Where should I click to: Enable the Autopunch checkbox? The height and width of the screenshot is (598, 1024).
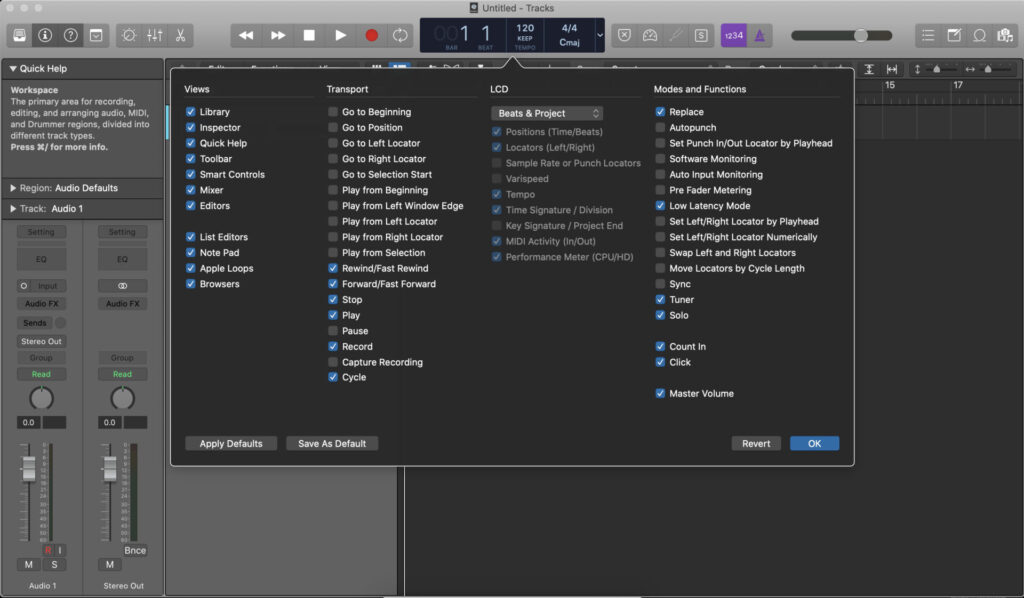(x=660, y=128)
